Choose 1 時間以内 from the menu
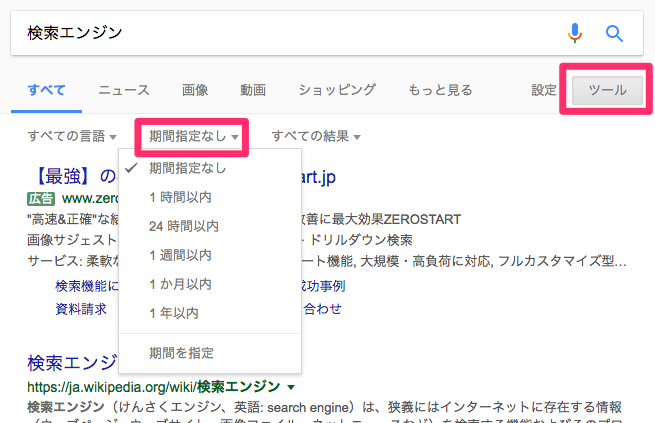The height and width of the screenshot is (423, 655). click(210, 197)
